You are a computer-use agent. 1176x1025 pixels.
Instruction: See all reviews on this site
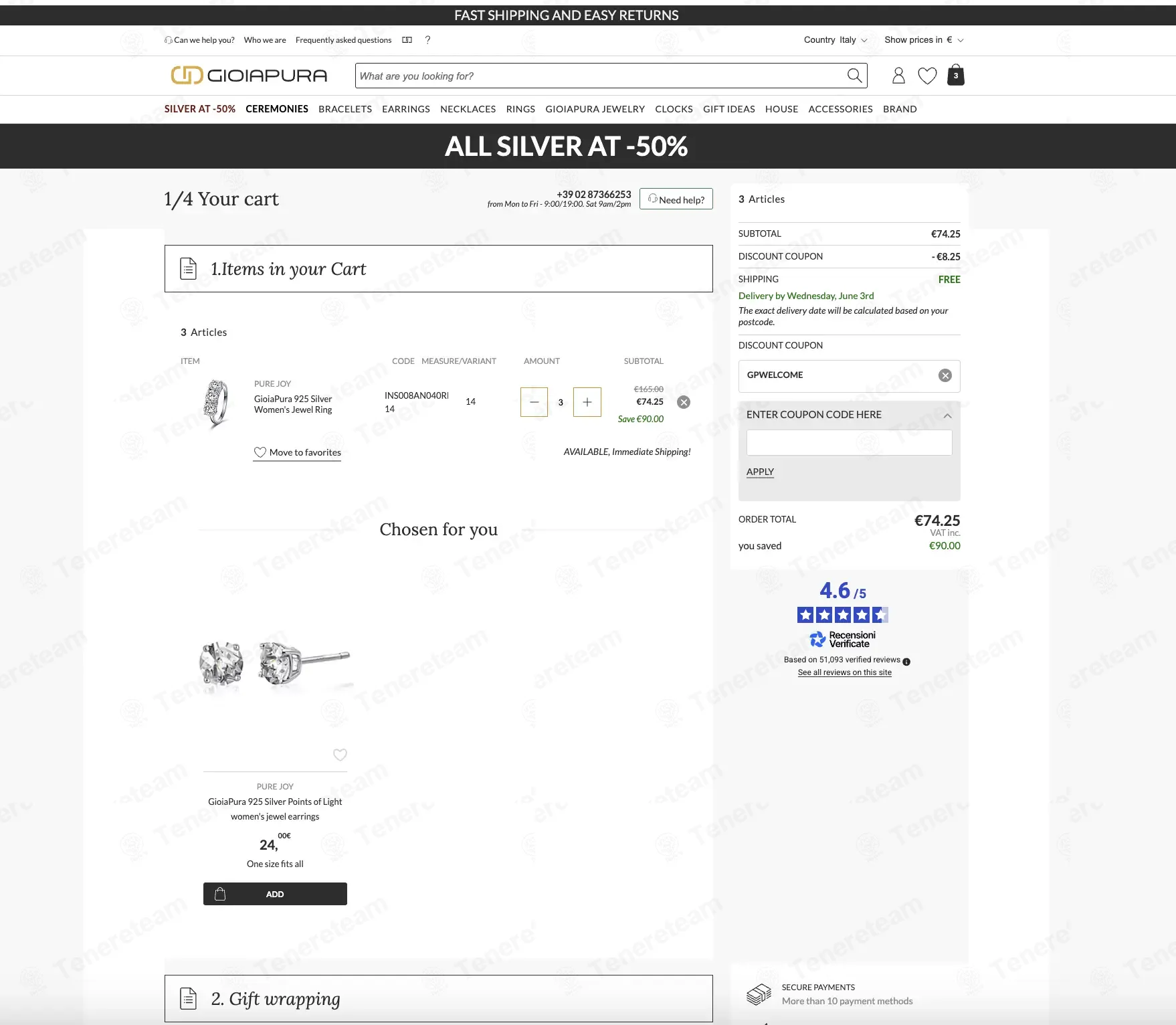tap(844, 672)
